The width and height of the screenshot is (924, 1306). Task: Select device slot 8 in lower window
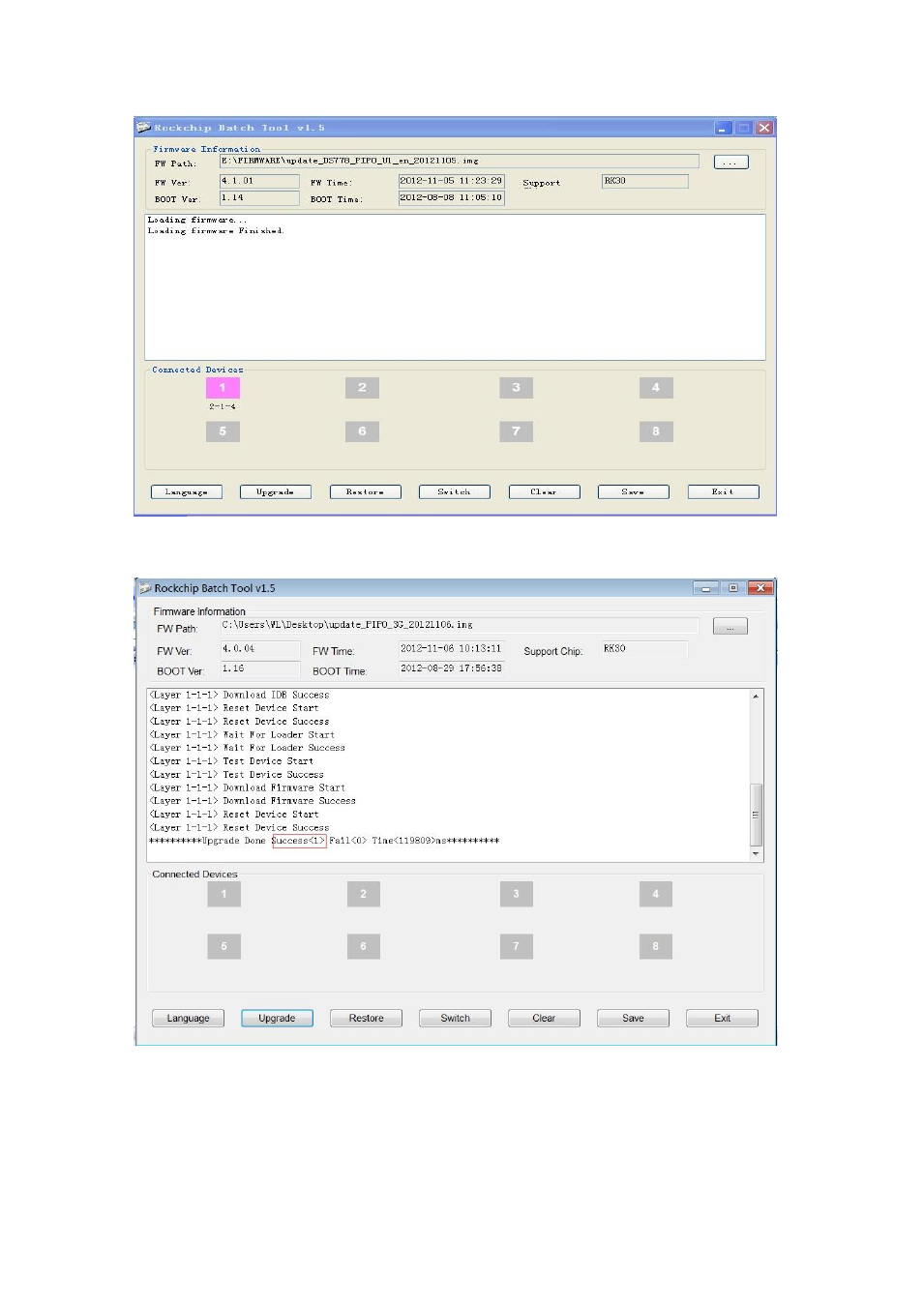pos(656,946)
